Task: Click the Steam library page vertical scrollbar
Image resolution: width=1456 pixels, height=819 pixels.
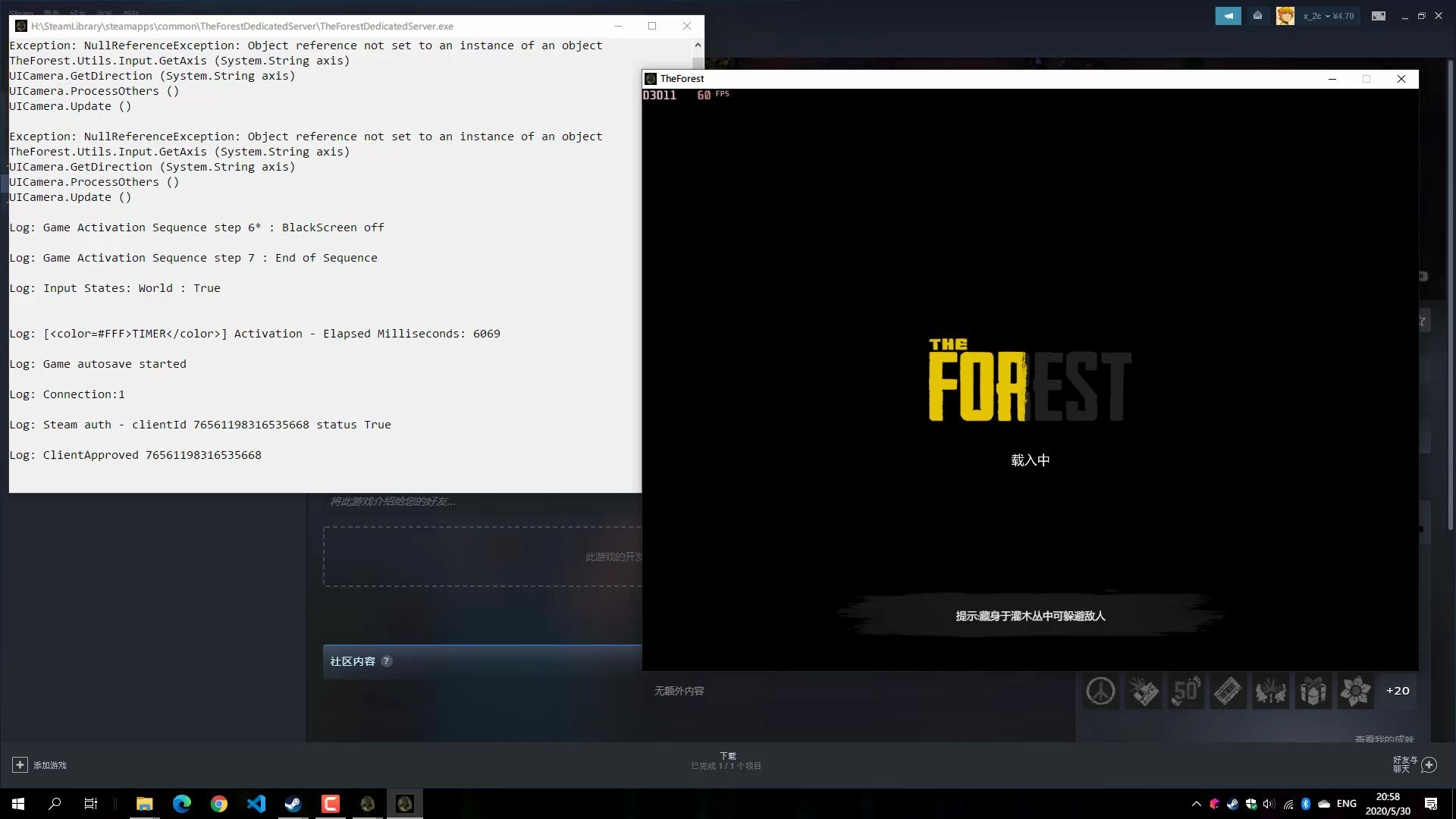Action: [1451, 296]
